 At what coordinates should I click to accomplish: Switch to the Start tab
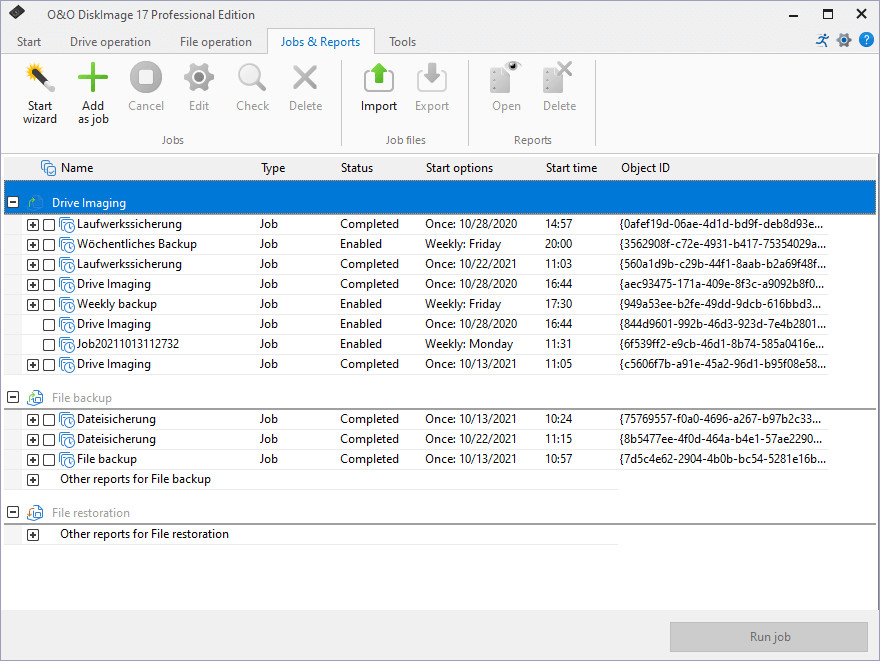29,42
